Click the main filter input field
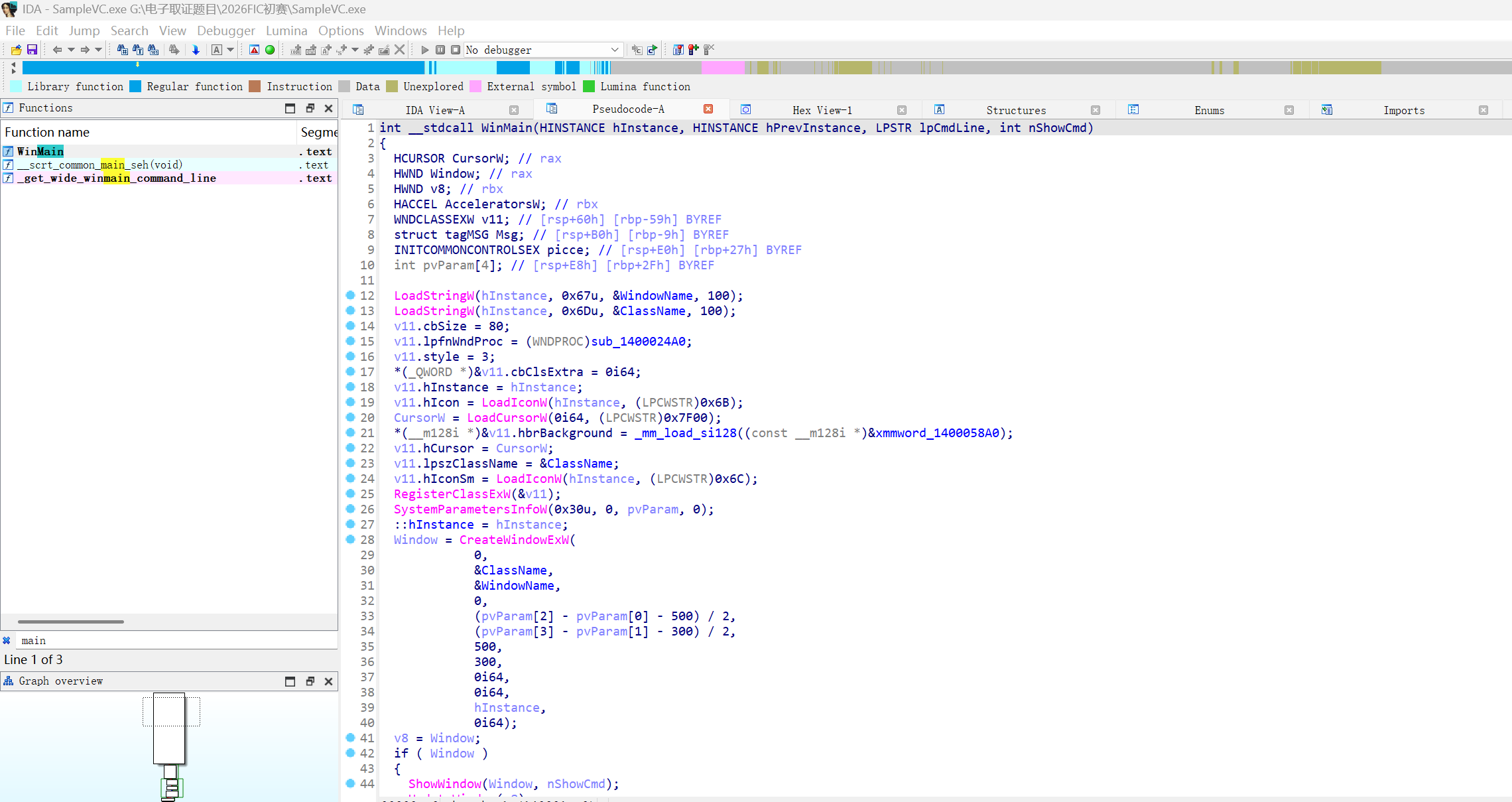 (176, 641)
